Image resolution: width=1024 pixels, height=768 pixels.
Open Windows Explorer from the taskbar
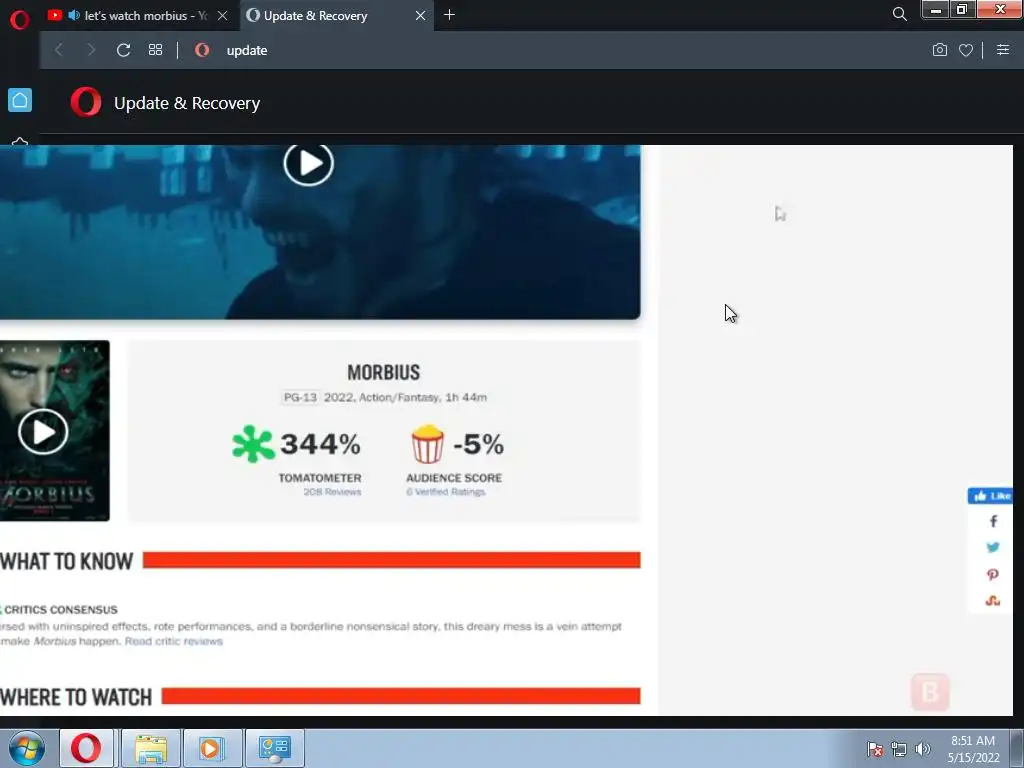tap(151, 748)
